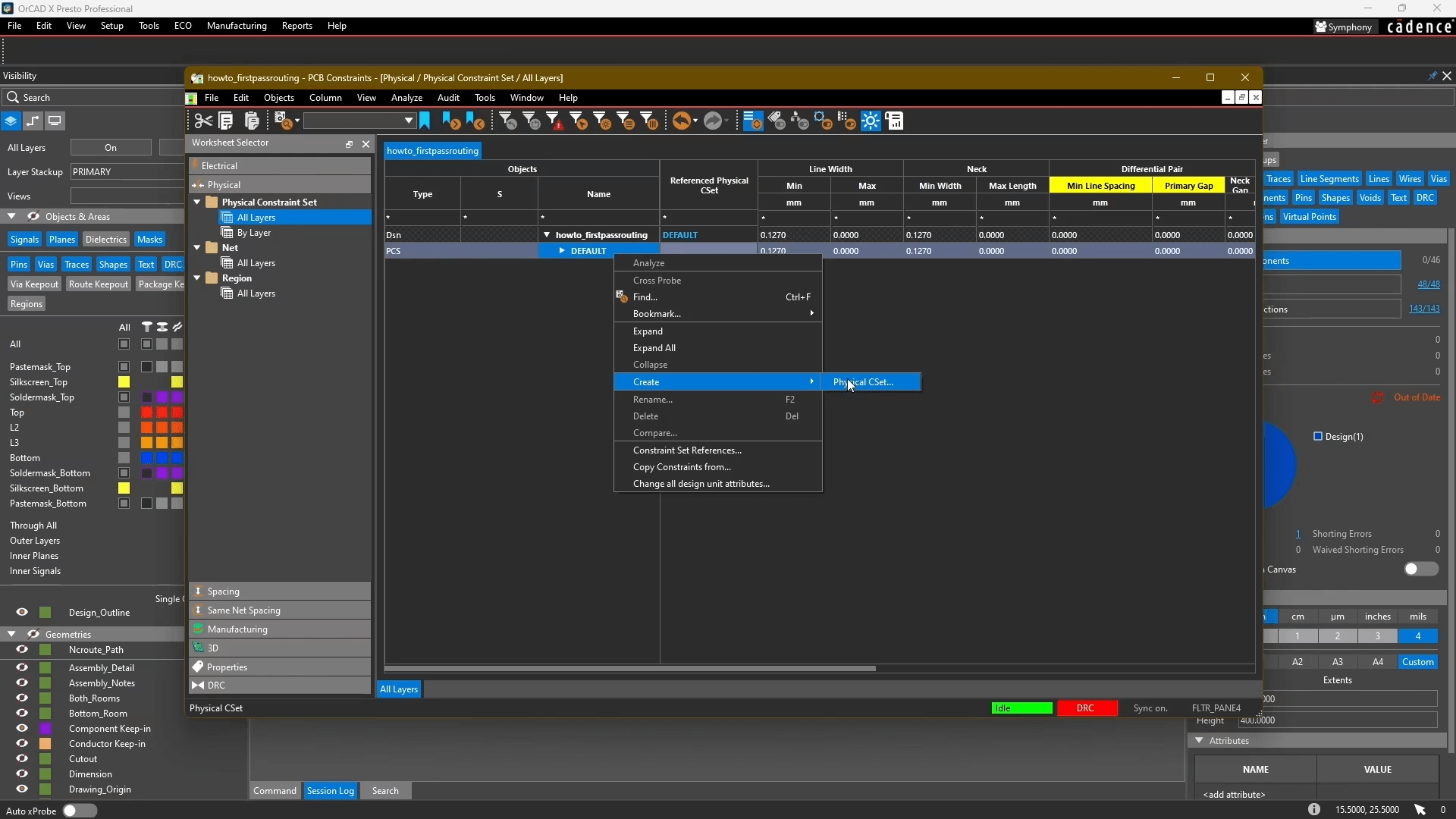Collapse the Net tree node
This screenshot has width=1456, height=819.
pyautogui.click(x=197, y=247)
